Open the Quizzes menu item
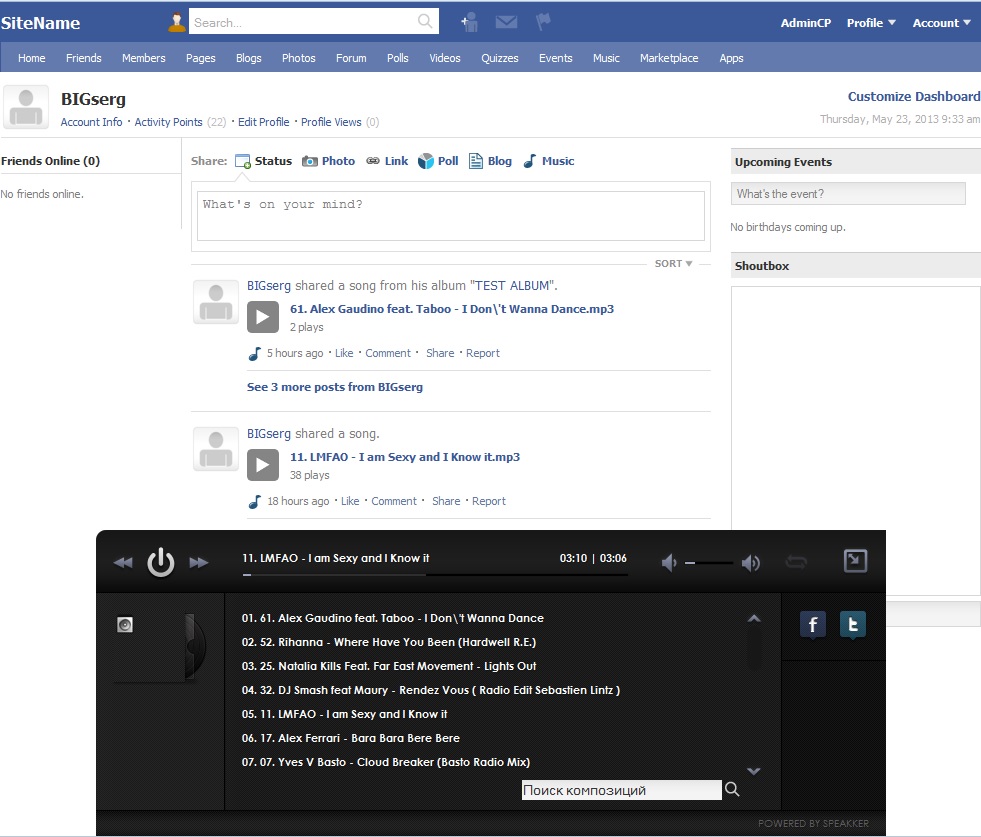The height and width of the screenshot is (837, 981). (x=499, y=58)
